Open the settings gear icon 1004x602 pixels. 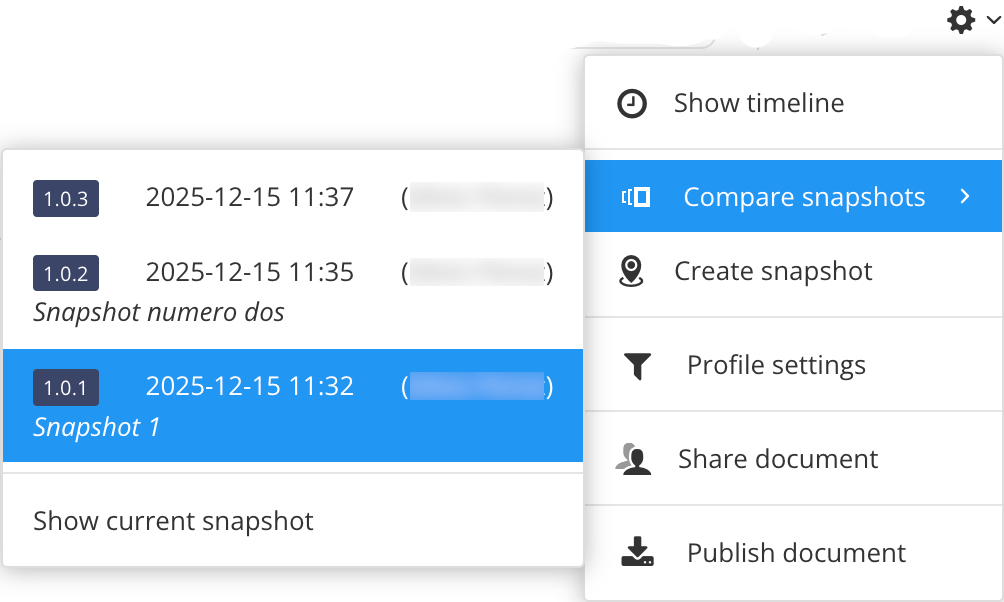click(961, 20)
